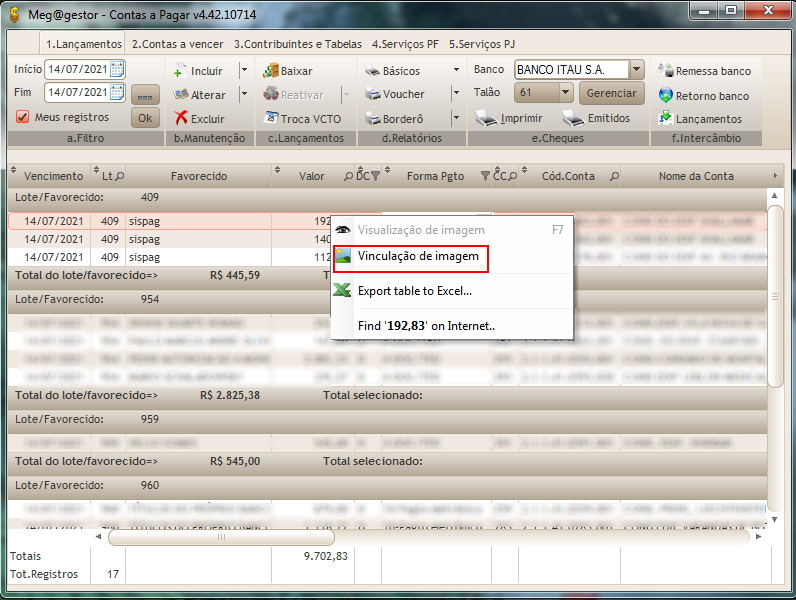796x600 pixels.
Task: Open the DC column filter
Action: click(x=375, y=176)
